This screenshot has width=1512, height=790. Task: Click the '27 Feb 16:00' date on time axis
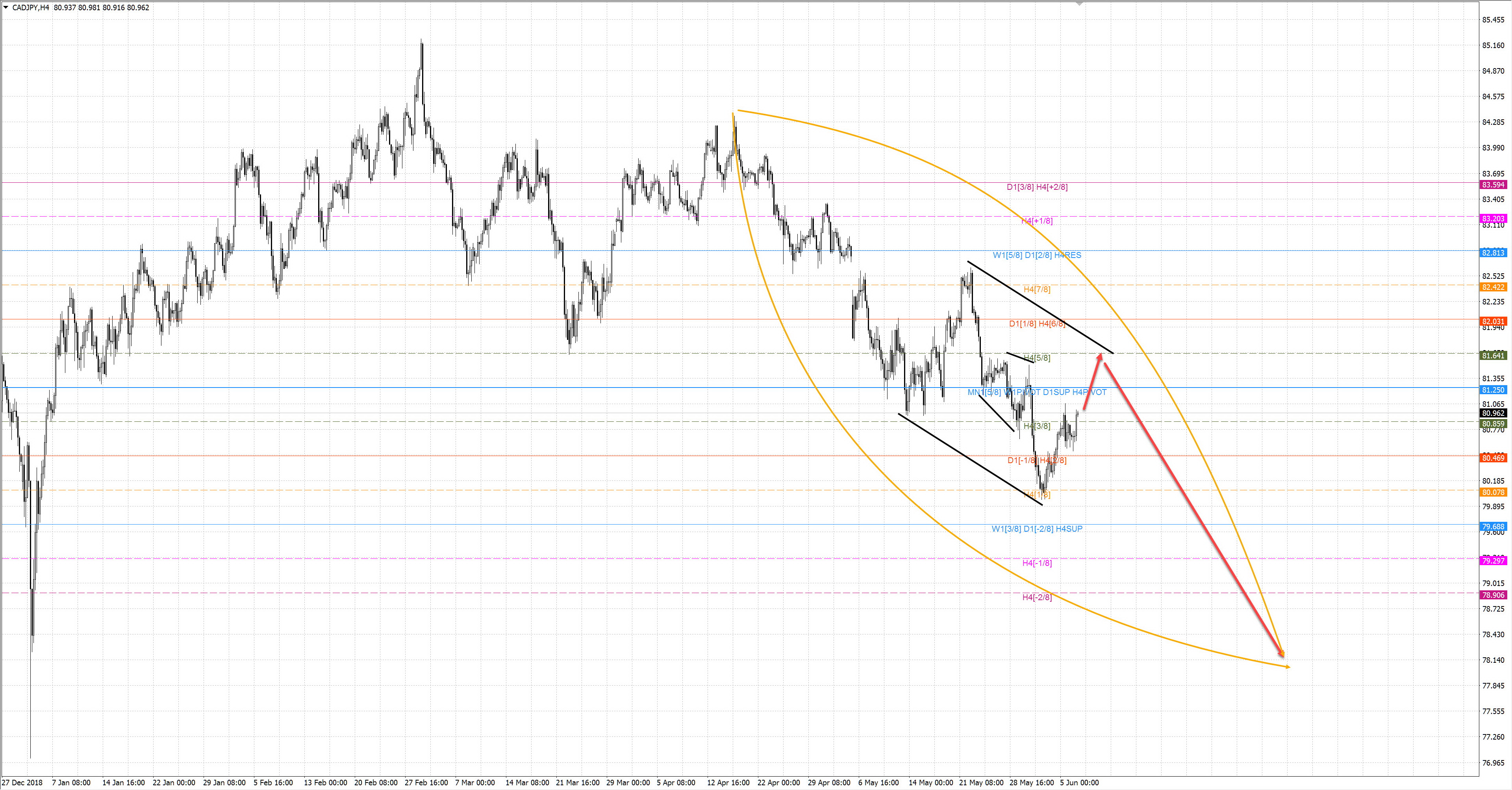[x=426, y=783]
